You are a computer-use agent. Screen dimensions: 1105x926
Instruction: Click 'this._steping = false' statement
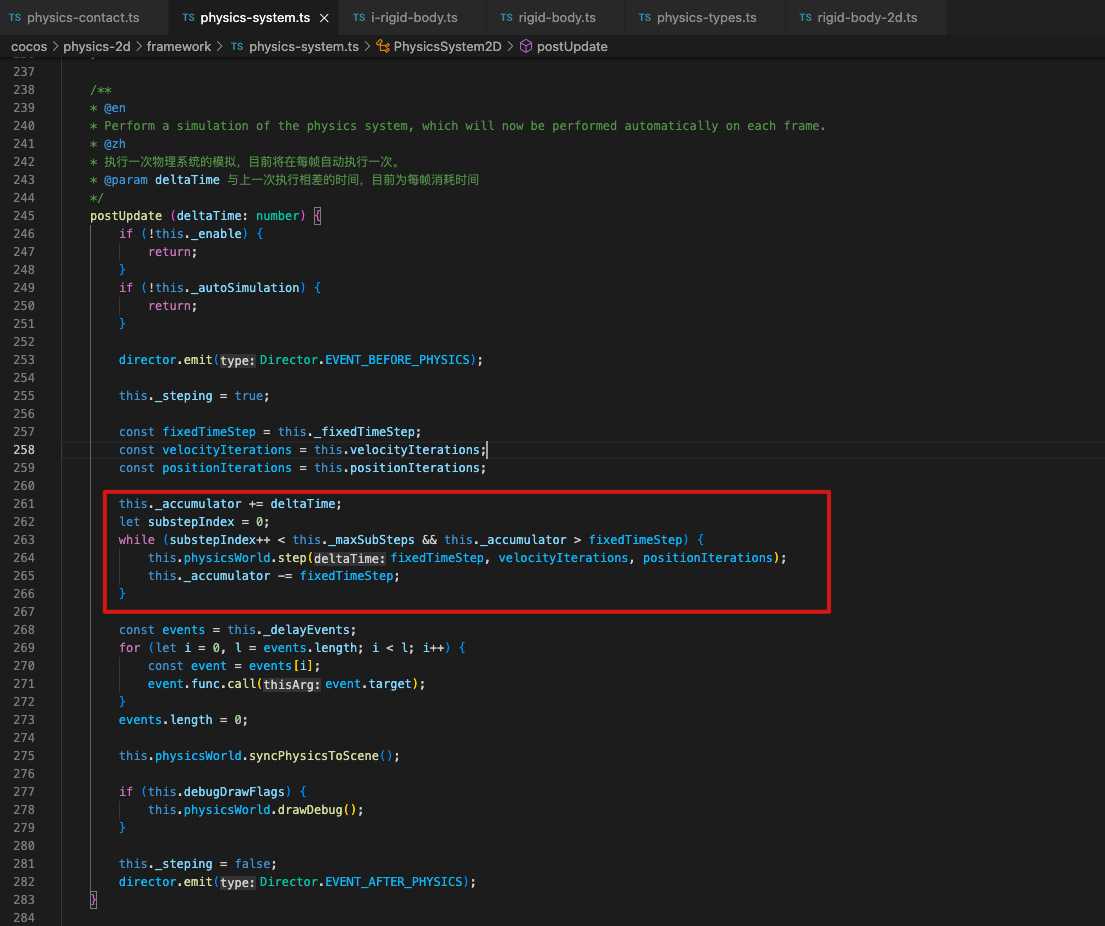pos(197,864)
